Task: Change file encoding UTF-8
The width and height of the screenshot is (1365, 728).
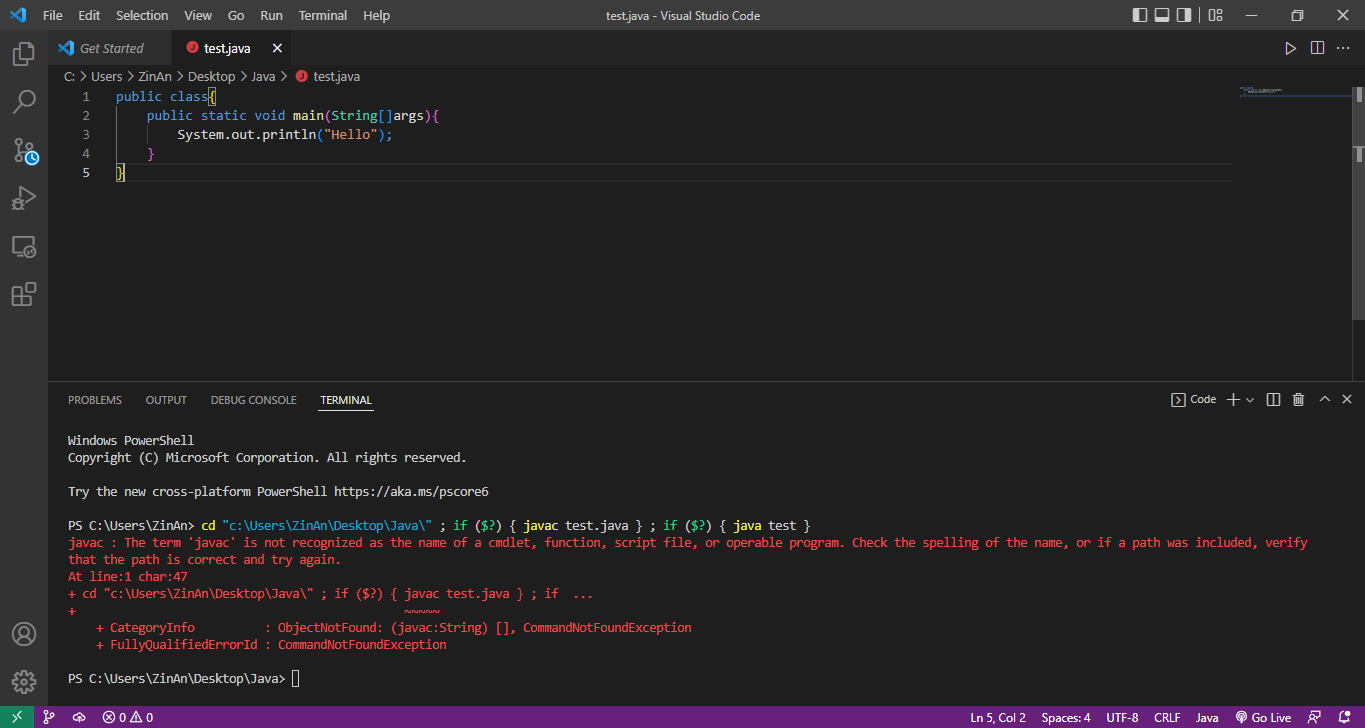Action: pos(1122,717)
